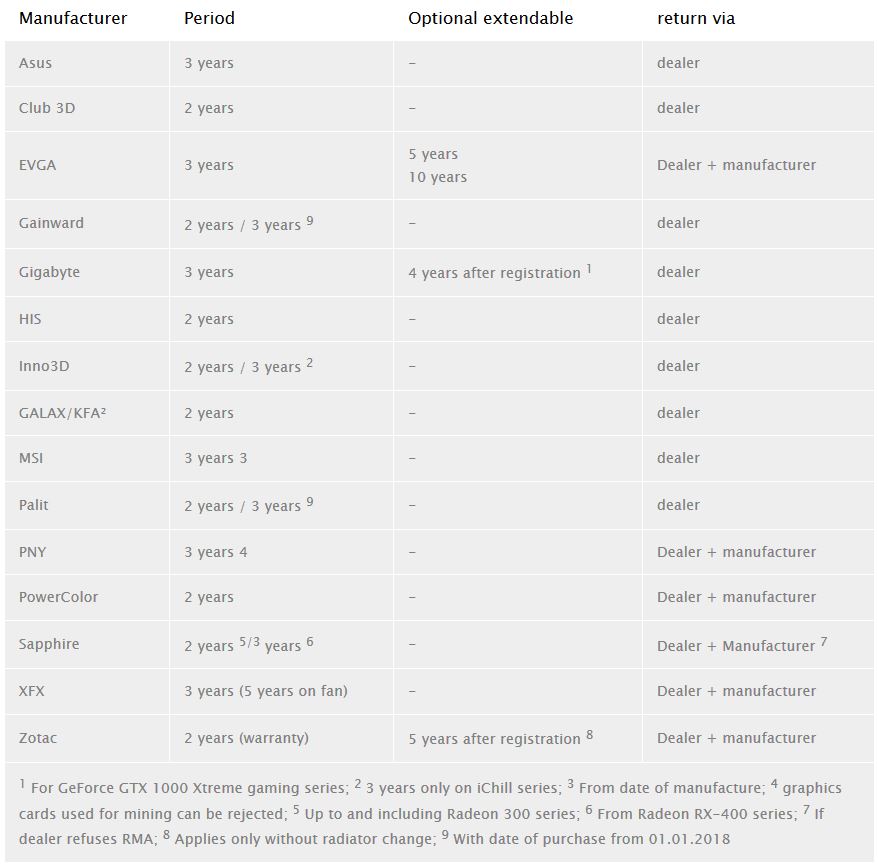Image resolution: width=878 pixels, height=865 pixels.
Task: Click the HIS manufacturer cell
Action: tap(30, 319)
